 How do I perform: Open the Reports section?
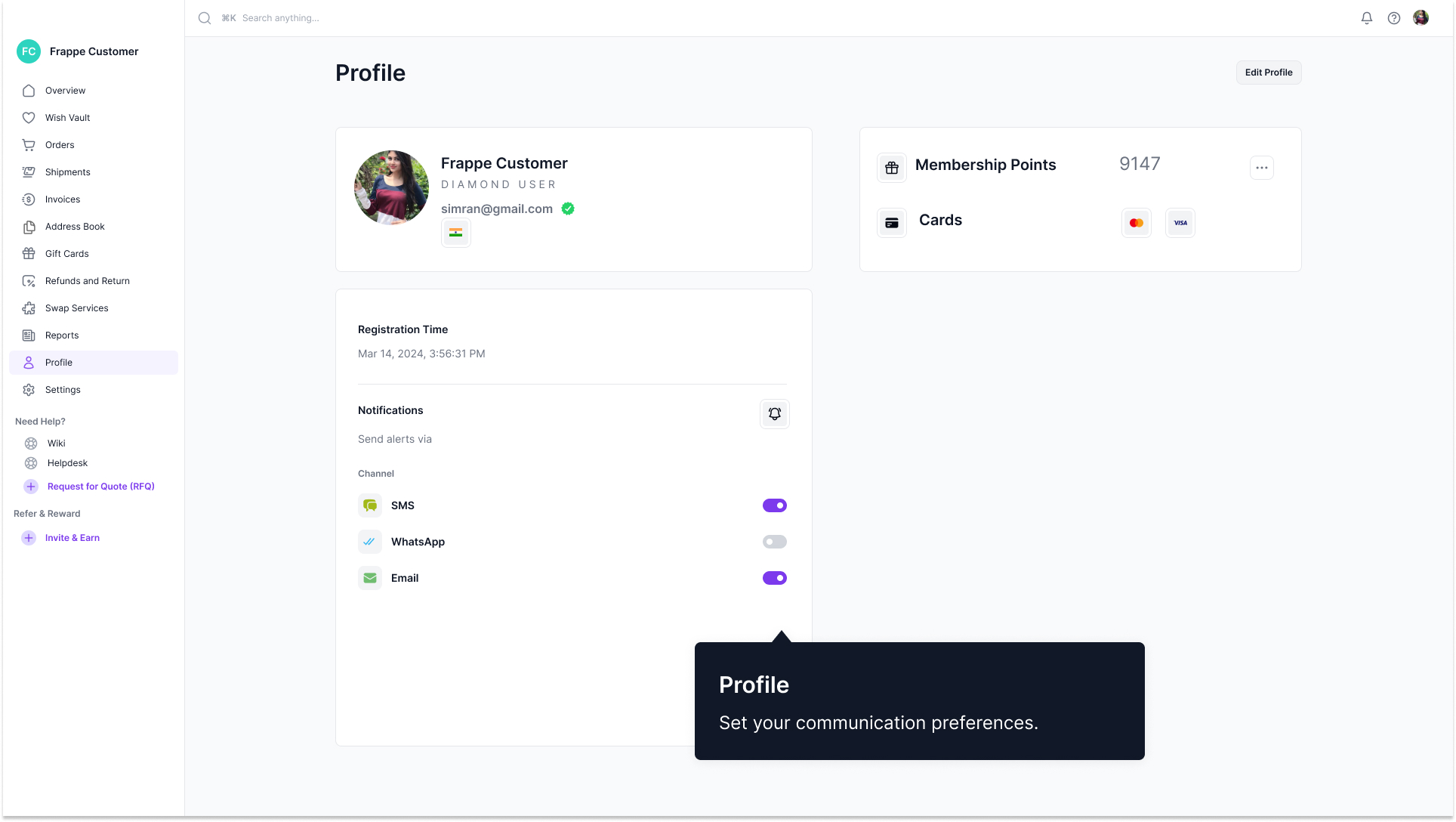[28, 335]
